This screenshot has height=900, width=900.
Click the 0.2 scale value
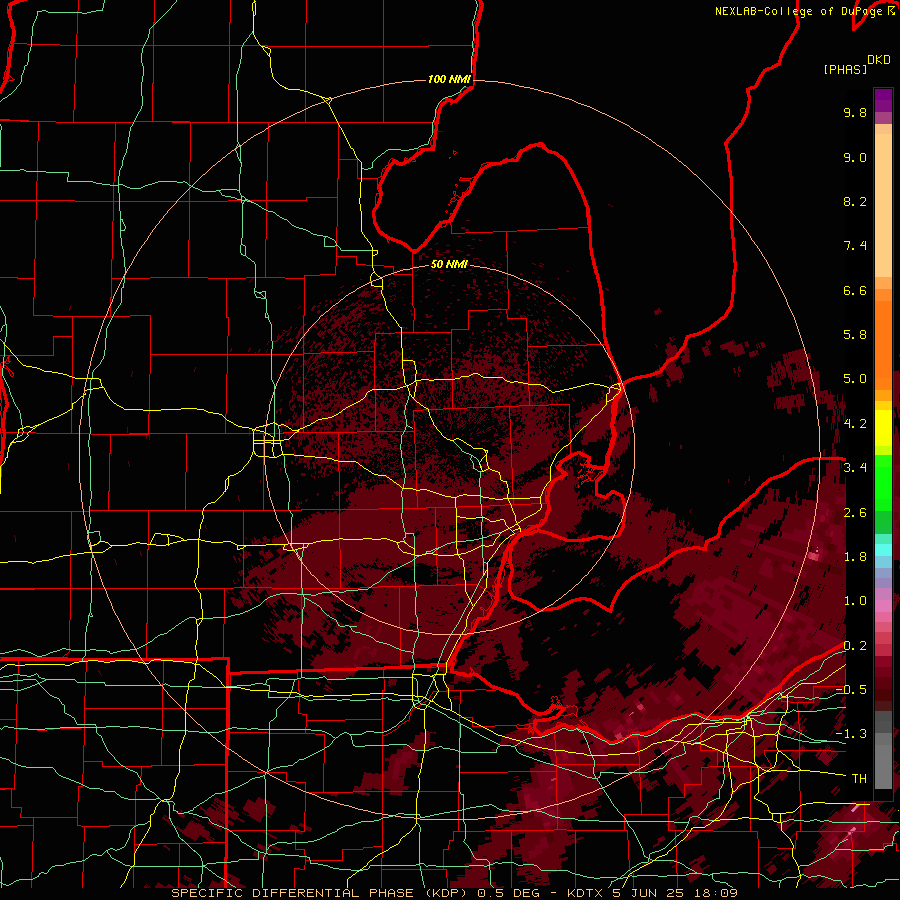[855, 646]
